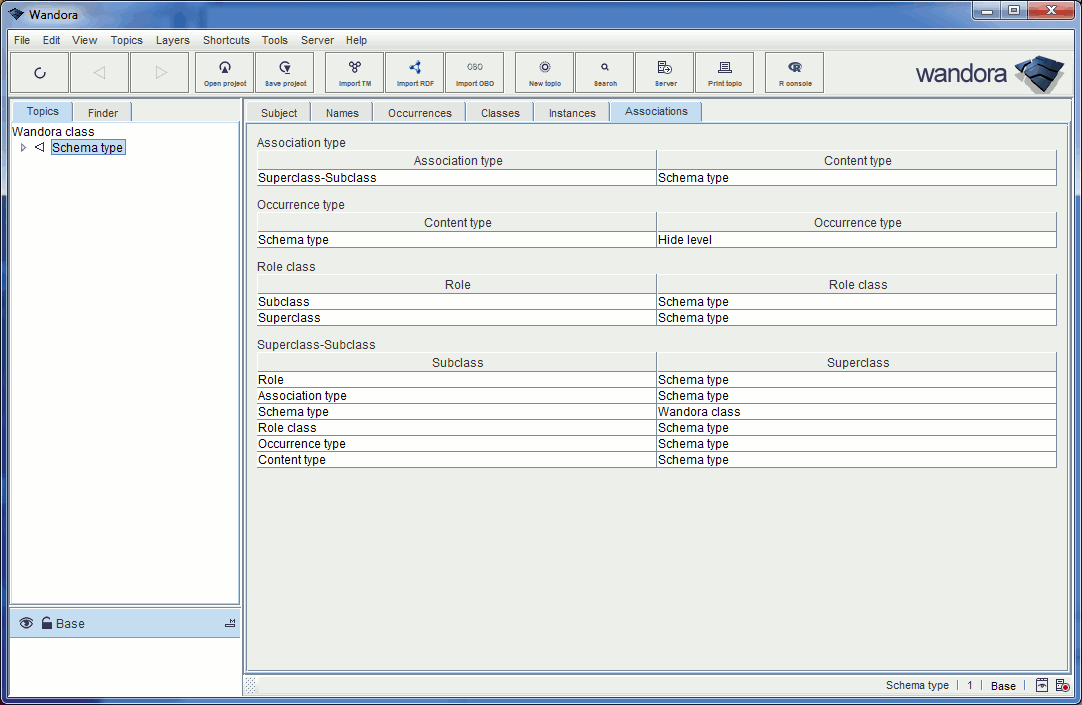Import an OBO file via toolbar icon
Screen dimensions: 1082x705
[x=474, y=72]
